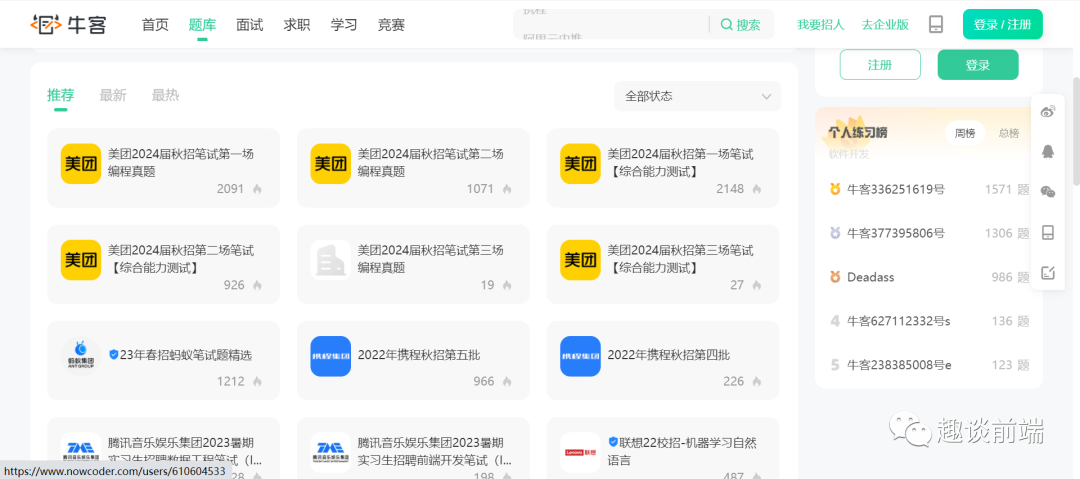The image size is (1080, 479).
Task: Click the Lenovo 联想 logo icon
Action: coord(580,452)
